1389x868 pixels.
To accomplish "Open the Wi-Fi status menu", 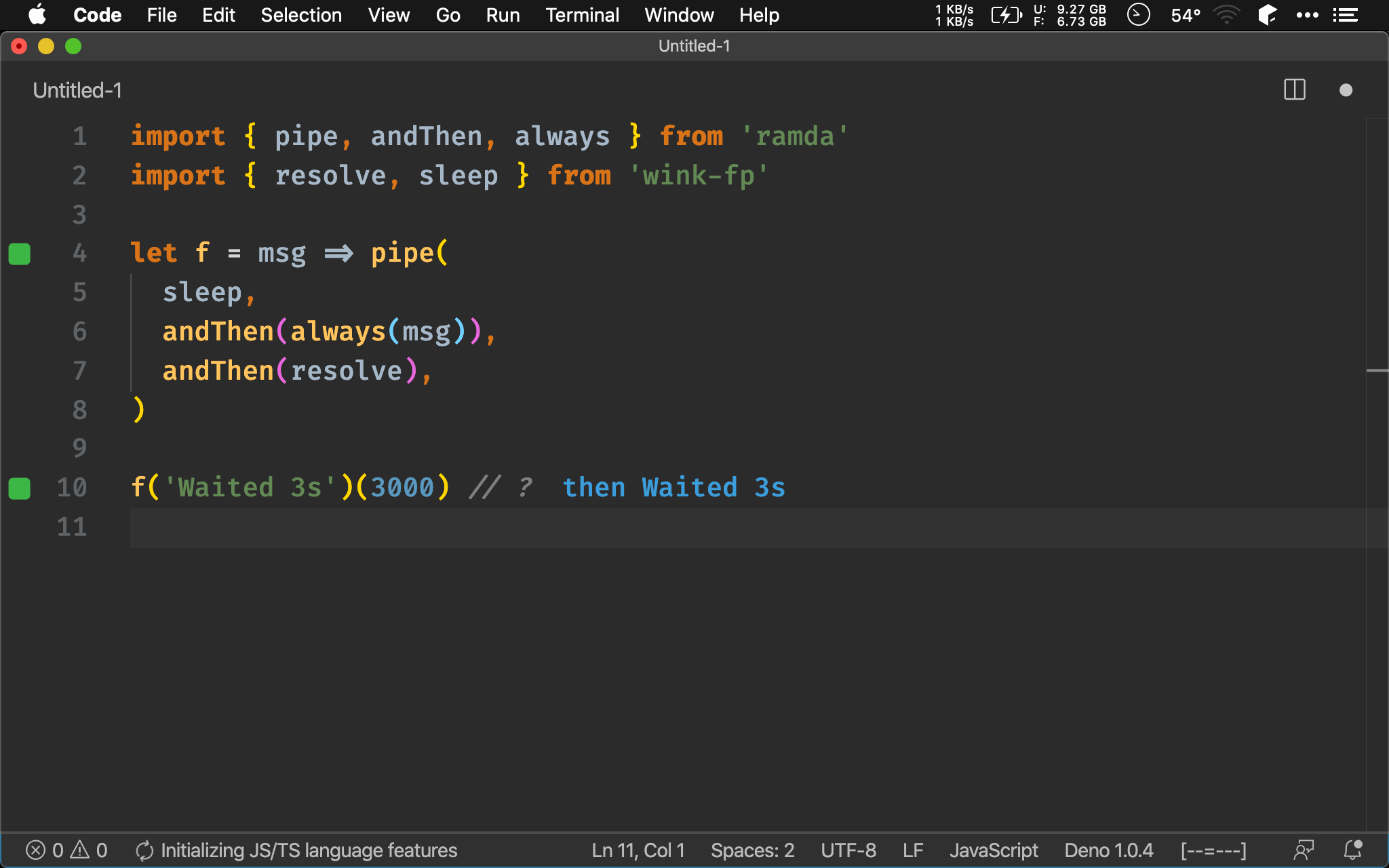I will pyautogui.click(x=1226, y=15).
